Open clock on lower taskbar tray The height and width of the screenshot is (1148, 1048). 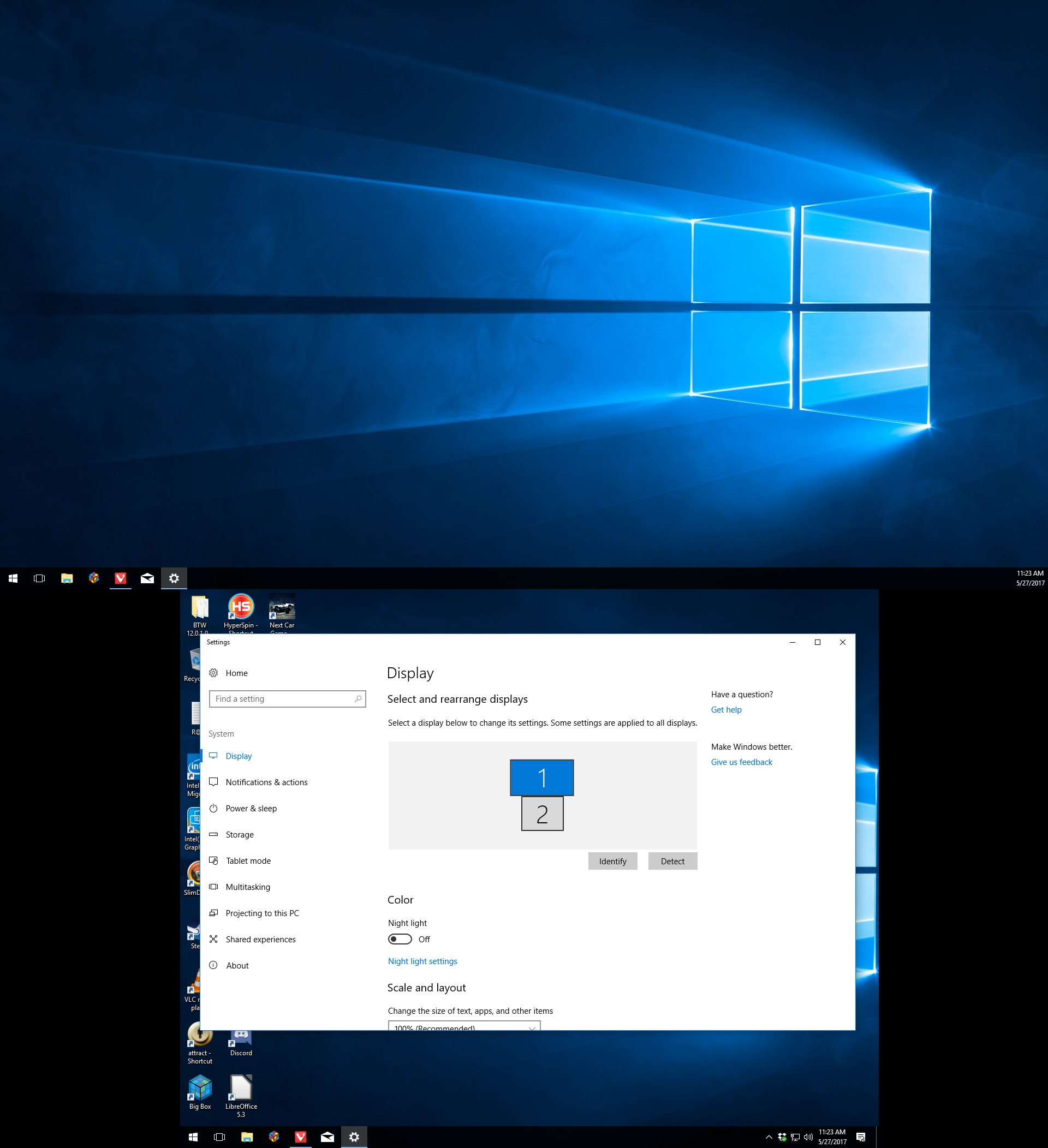tap(832, 1137)
